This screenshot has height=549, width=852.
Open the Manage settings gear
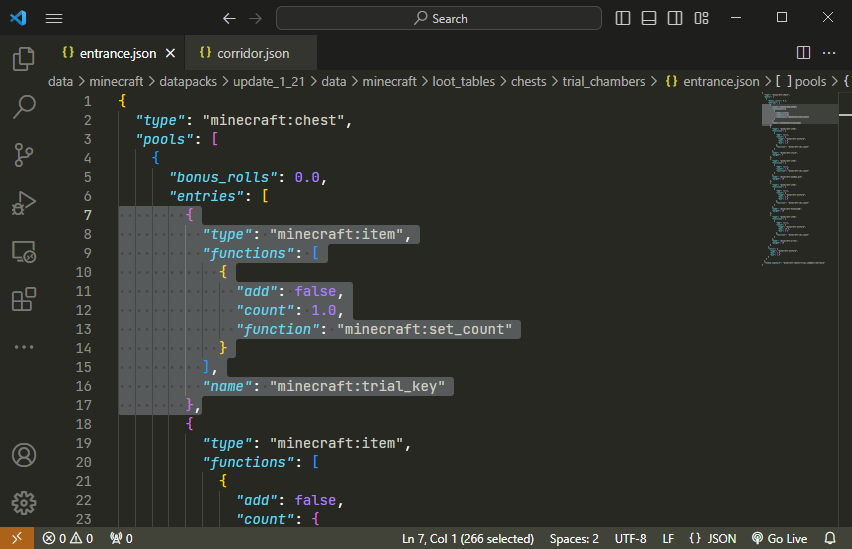(x=24, y=502)
